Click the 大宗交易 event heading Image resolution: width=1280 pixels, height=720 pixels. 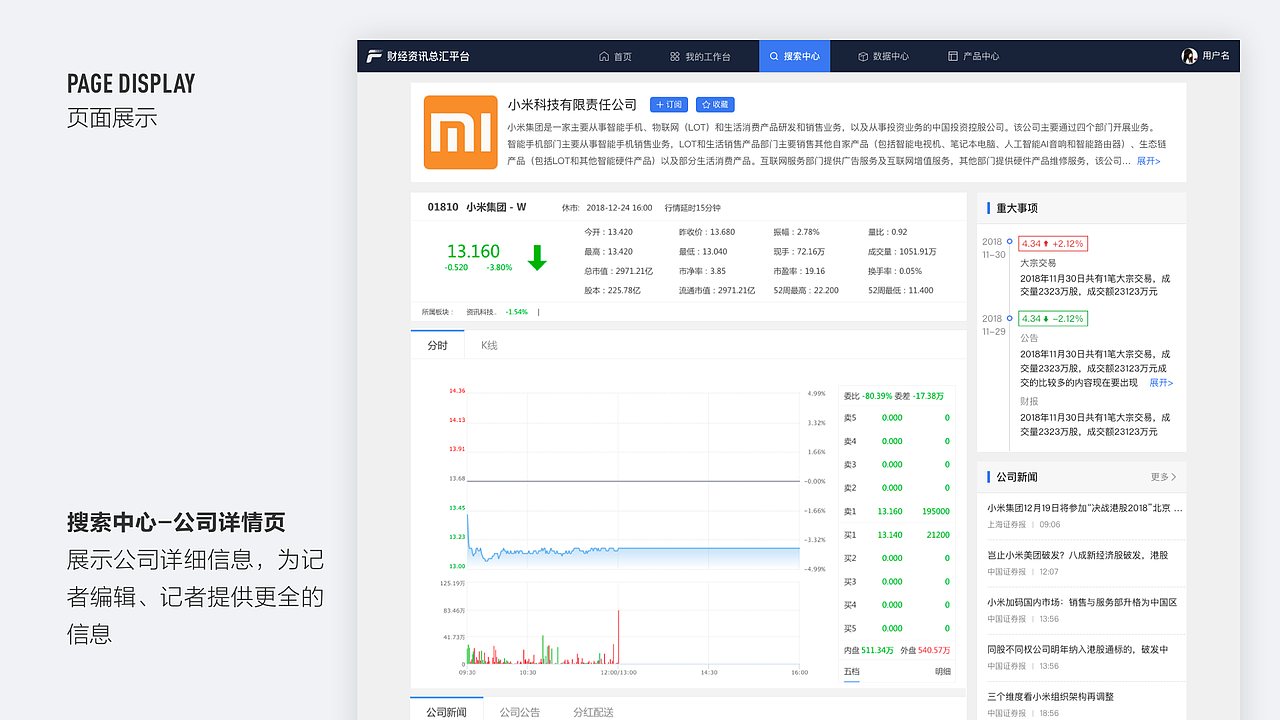[1038, 263]
